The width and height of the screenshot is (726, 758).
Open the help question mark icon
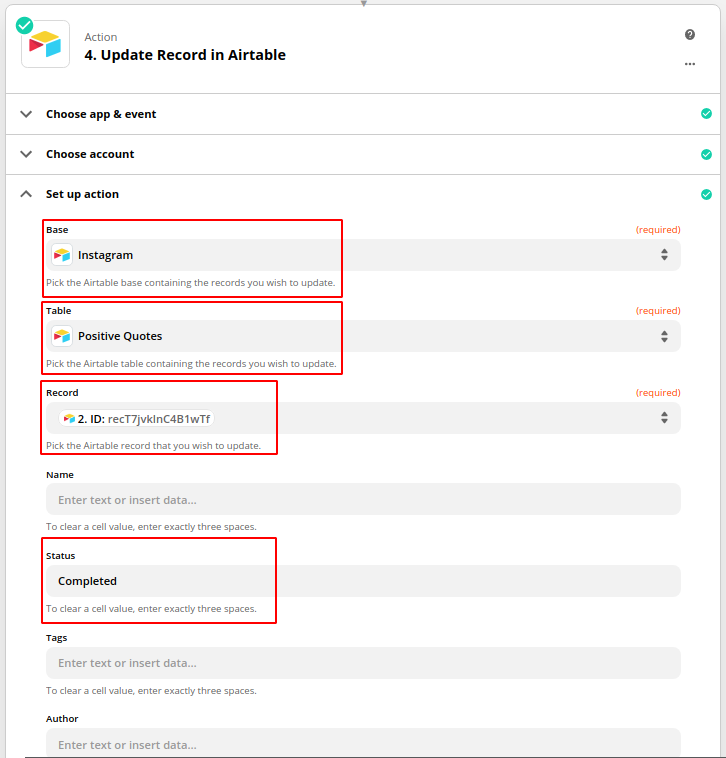pyautogui.click(x=690, y=34)
